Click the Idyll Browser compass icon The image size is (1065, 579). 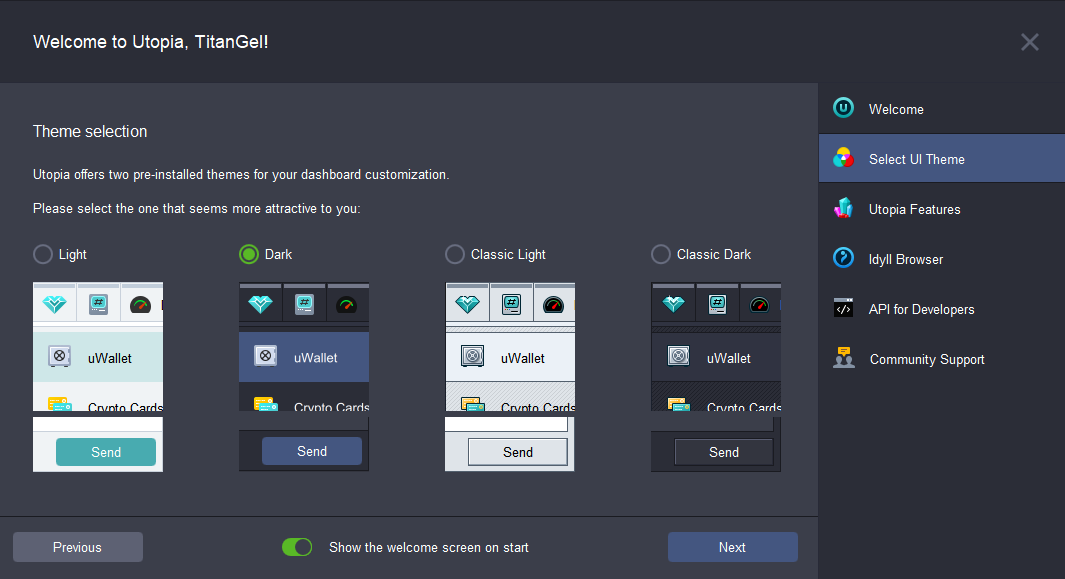click(x=844, y=258)
